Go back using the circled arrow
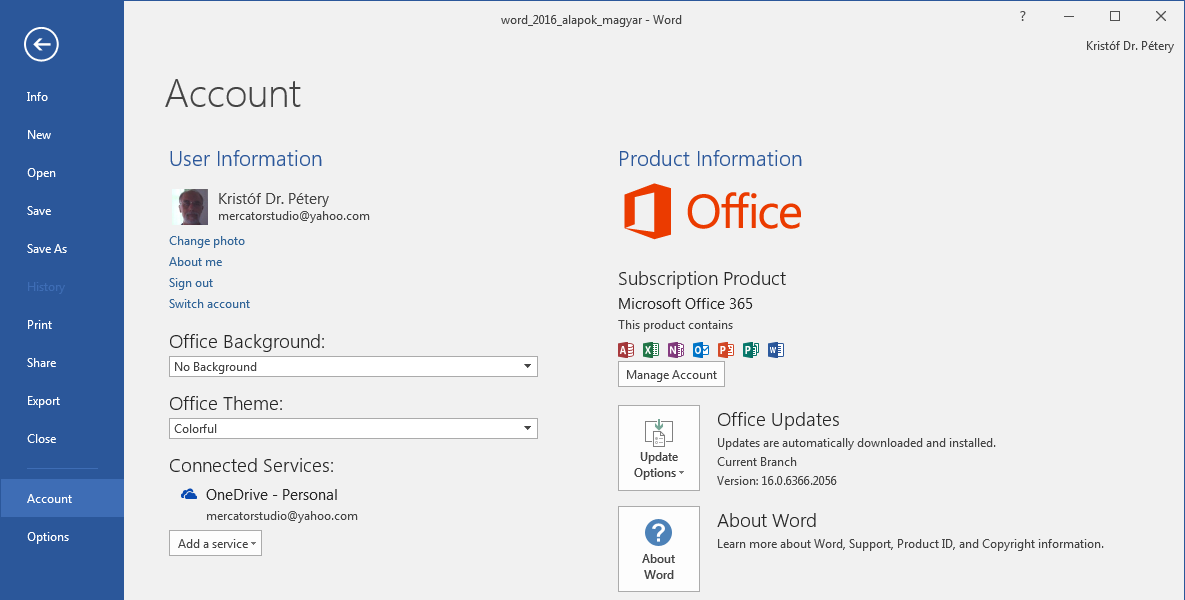Image resolution: width=1185 pixels, height=600 pixels. click(41, 45)
